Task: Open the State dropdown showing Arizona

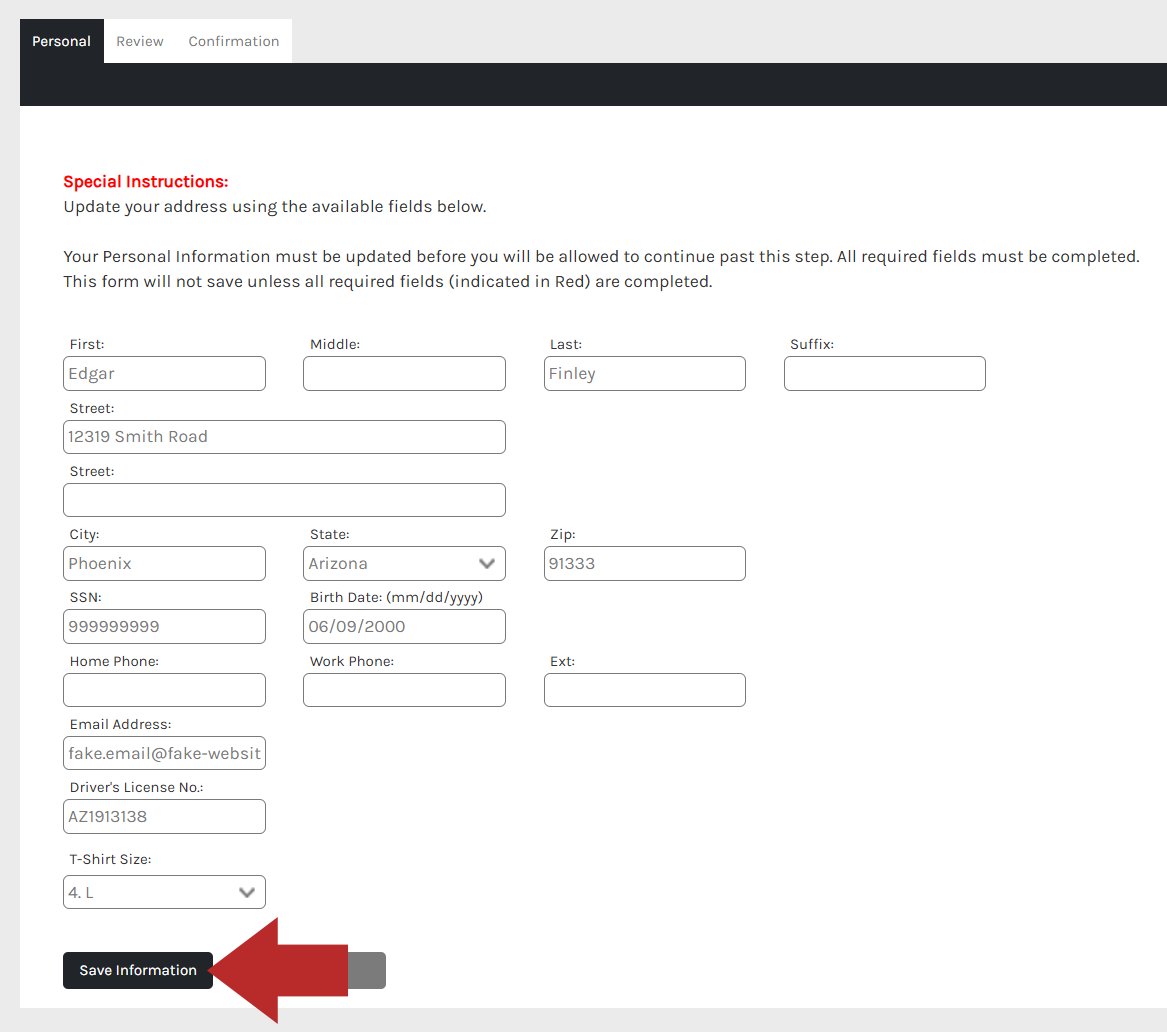Action: pyautogui.click(x=404, y=563)
